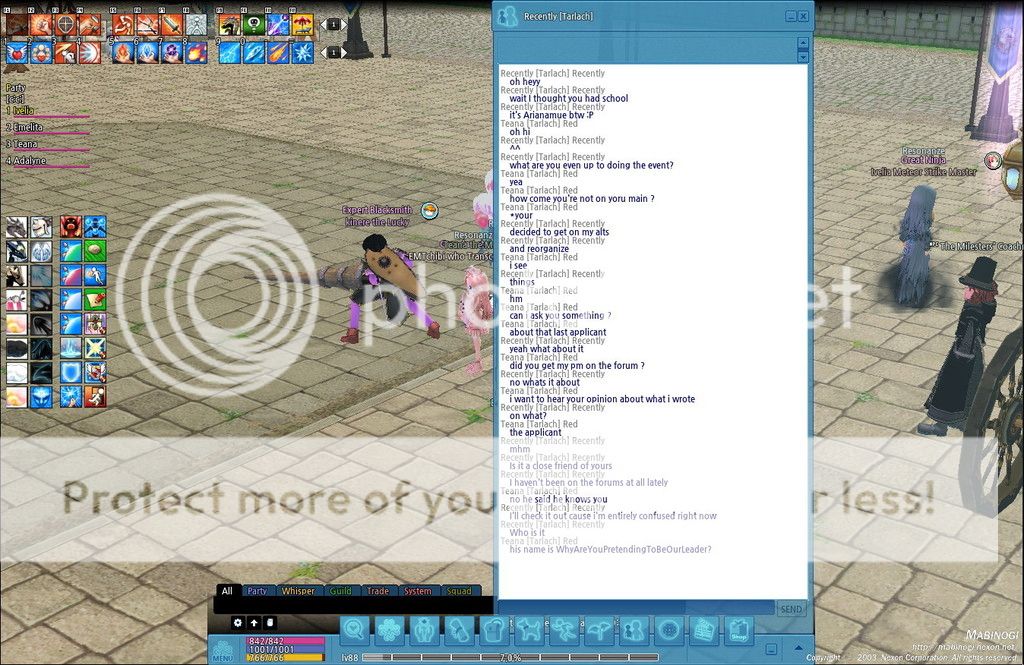The height and width of the screenshot is (665, 1024).
Task: Select the green stone icon in left panel
Action: point(95,251)
